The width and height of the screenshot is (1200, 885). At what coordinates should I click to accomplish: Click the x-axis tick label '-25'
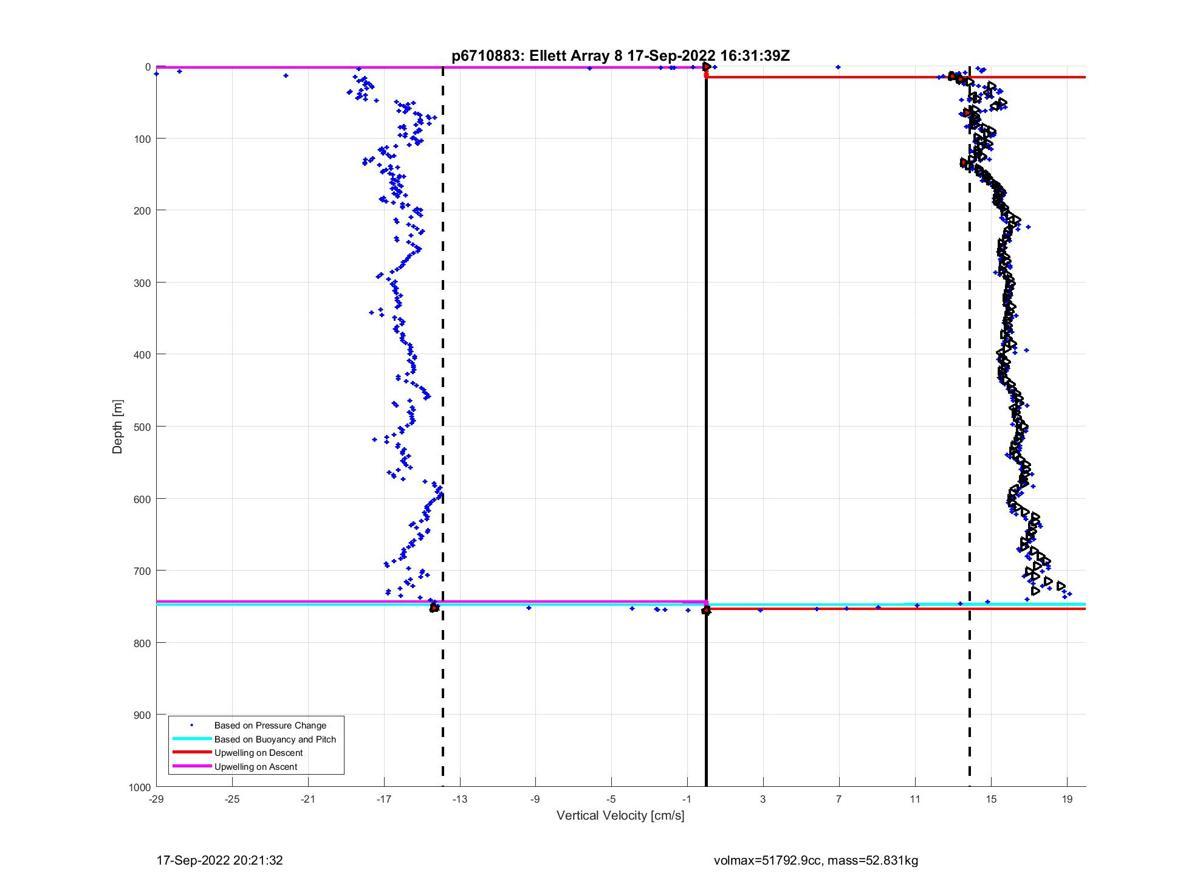pos(232,799)
